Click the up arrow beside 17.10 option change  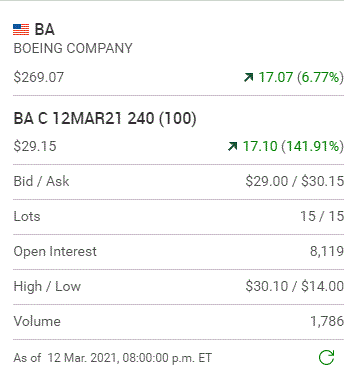tap(232, 146)
